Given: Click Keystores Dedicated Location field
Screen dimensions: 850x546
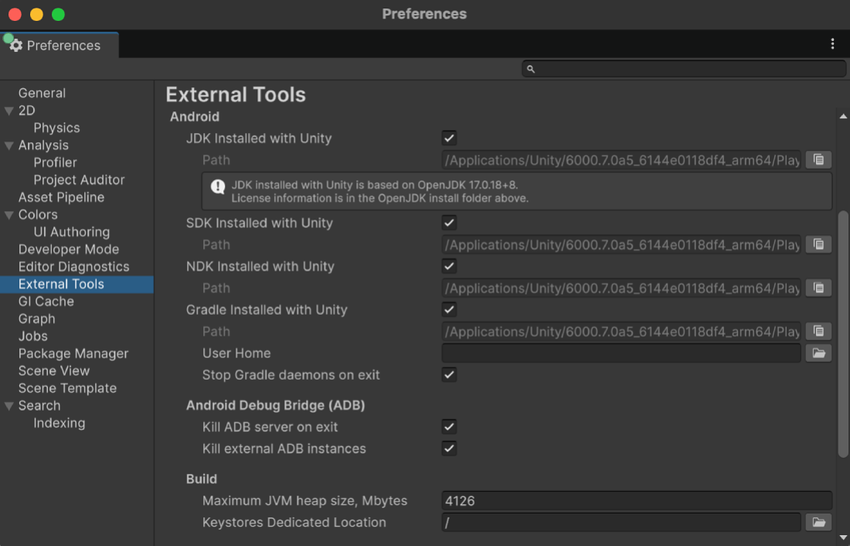Looking at the screenshot, I should (621, 522).
